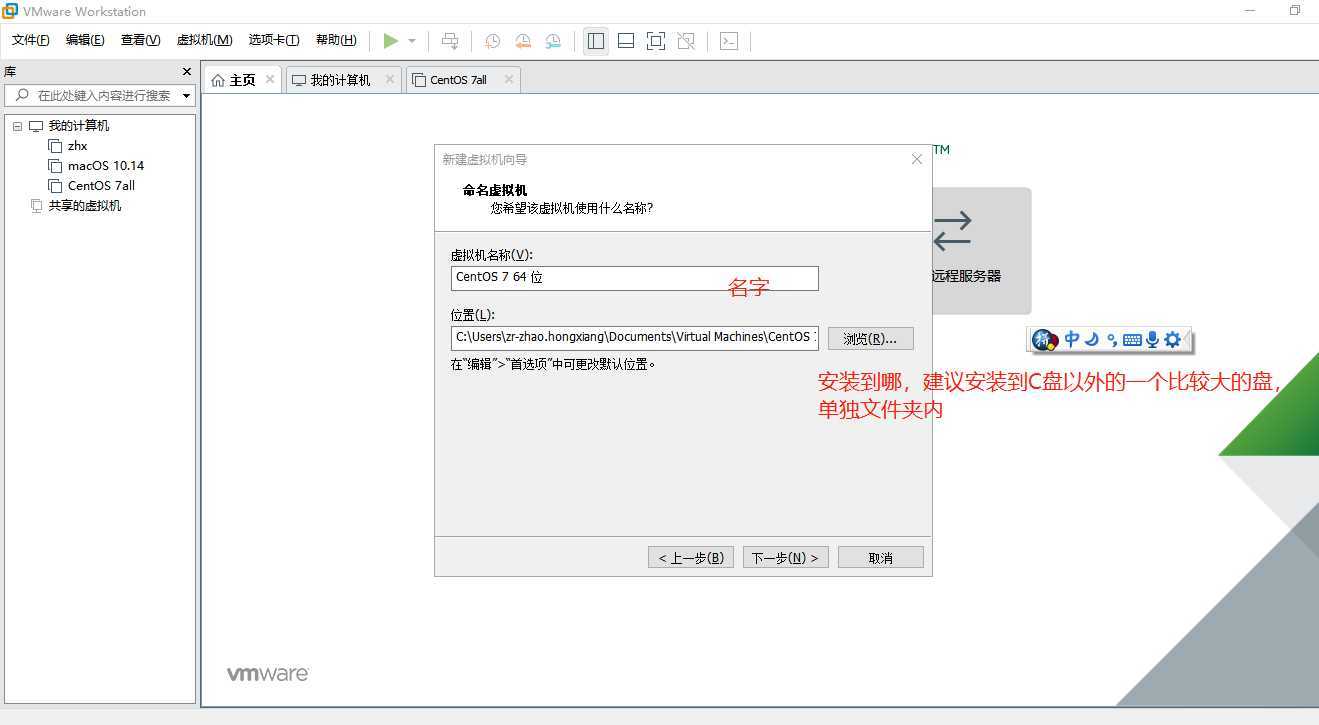Click the 浏览(R)... button

point(870,339)
